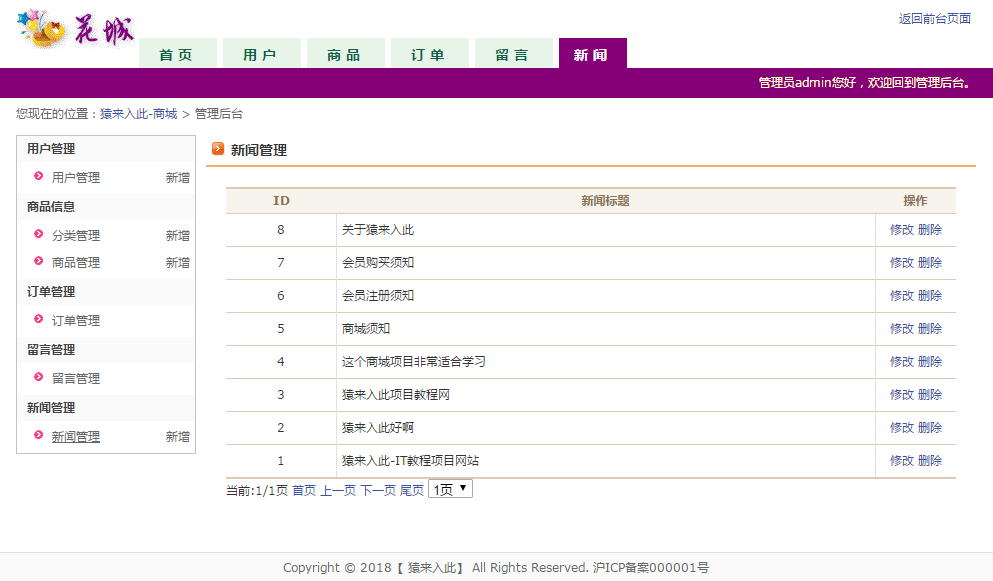The image size is (993, 581).
Task: Click the bullet icon beside 分类管理
Action: point(39,234)
